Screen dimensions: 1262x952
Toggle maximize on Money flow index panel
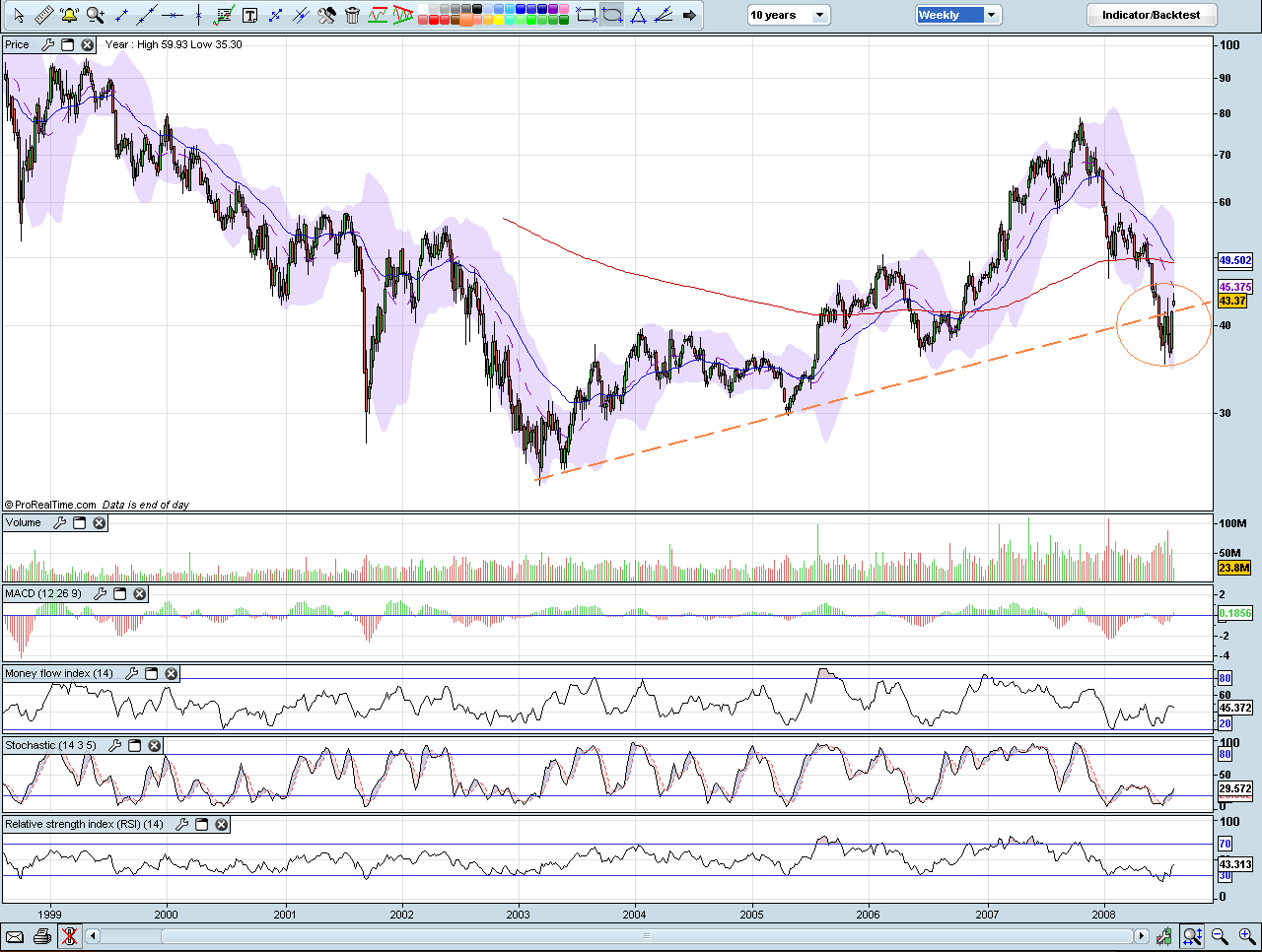(151, 673)
